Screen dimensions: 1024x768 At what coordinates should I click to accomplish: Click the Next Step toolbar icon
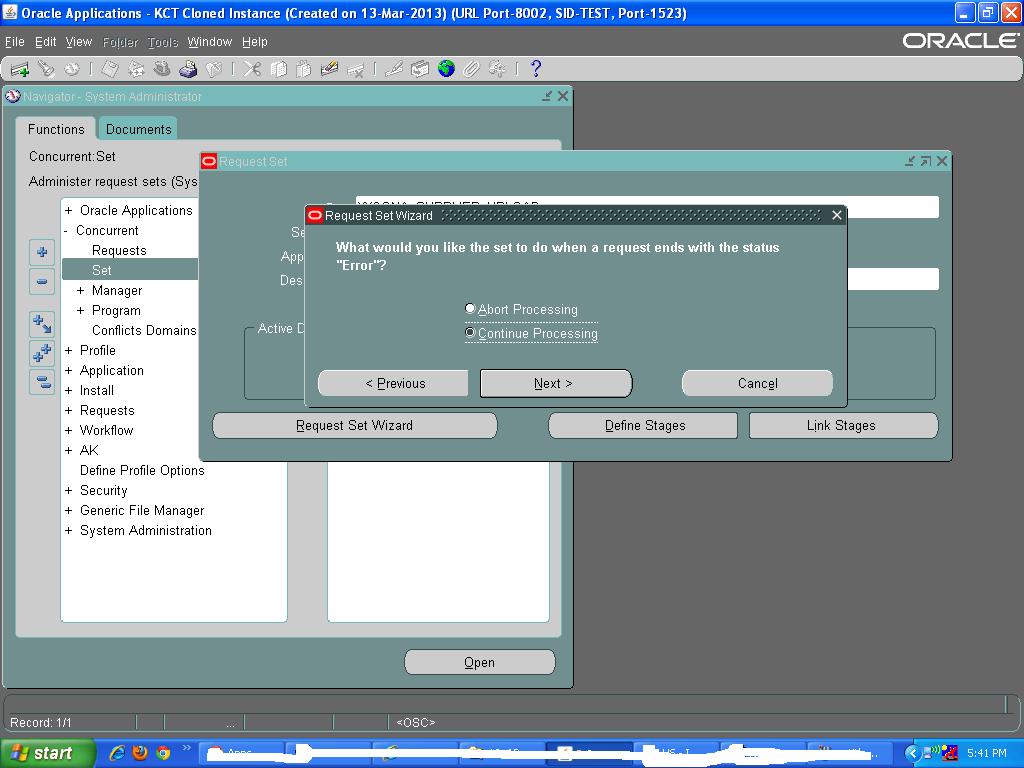point(136,69)
